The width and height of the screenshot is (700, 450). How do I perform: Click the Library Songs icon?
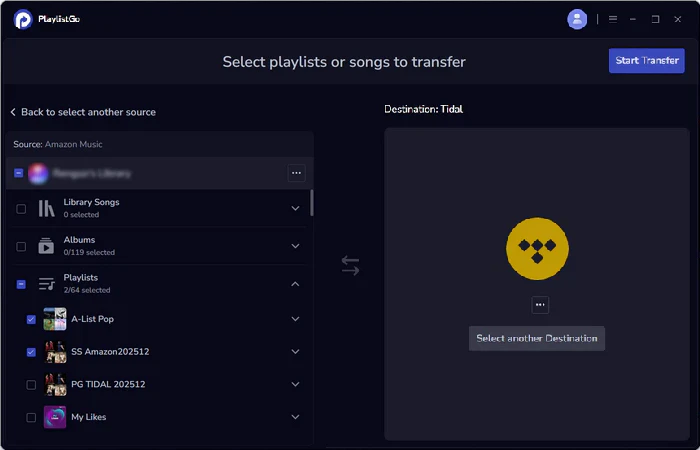(x=46, y=208)
